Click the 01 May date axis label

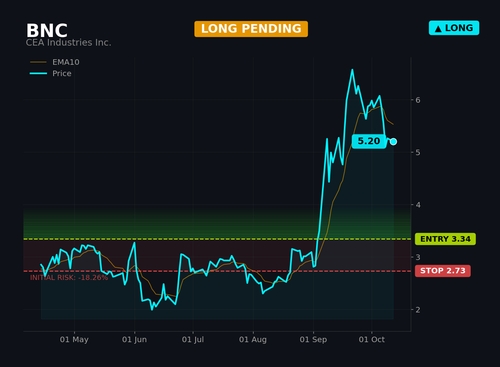(x=74, y=340)
